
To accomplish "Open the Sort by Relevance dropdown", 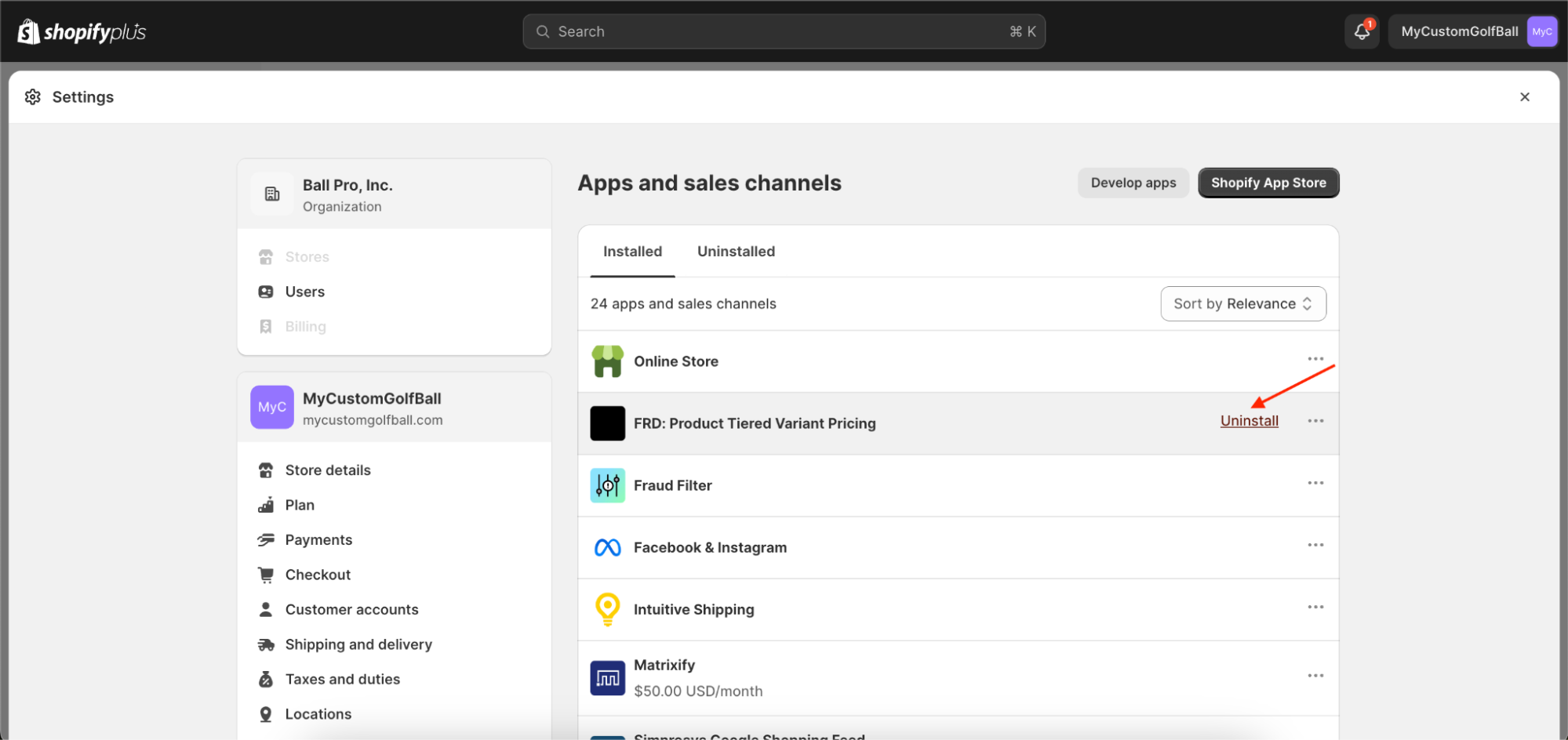I will point(1242,303).
